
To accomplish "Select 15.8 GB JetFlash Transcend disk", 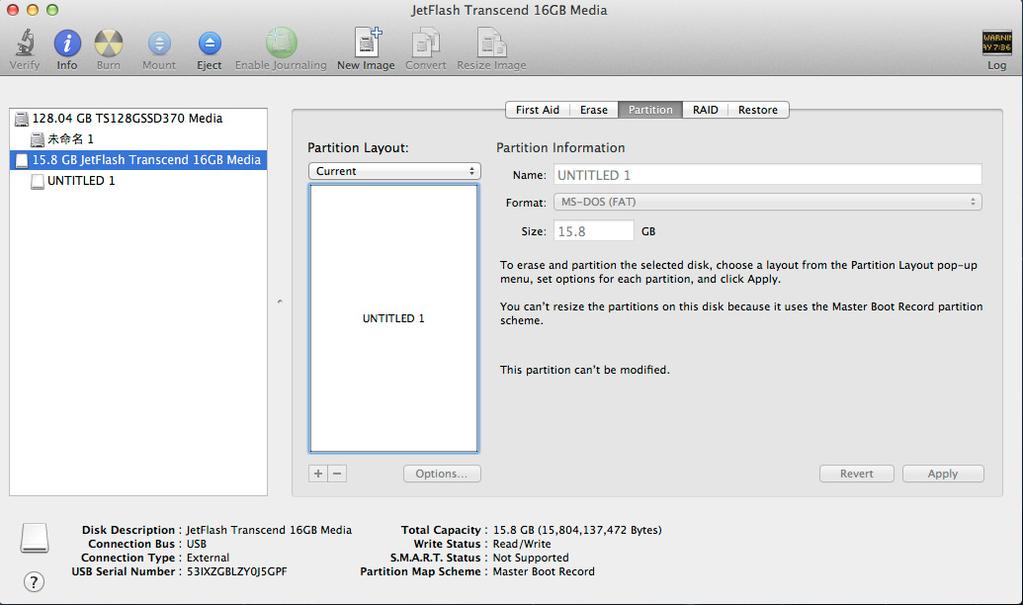I will pyautogui.click(x=138, y=160).
